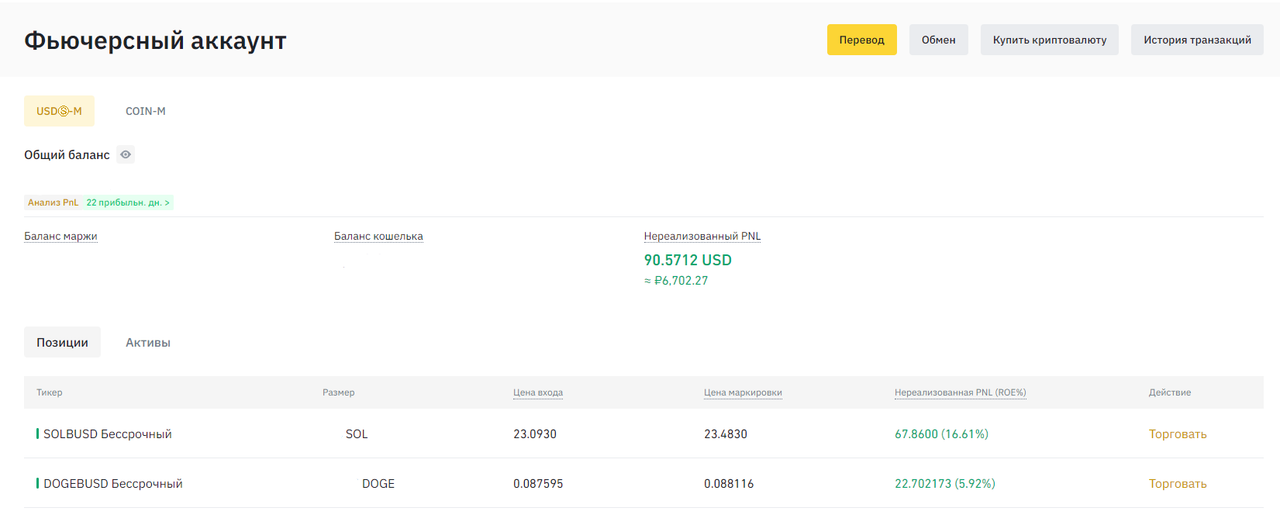Open SOLBUSD Бессрочный ticker

click(108, 434)
